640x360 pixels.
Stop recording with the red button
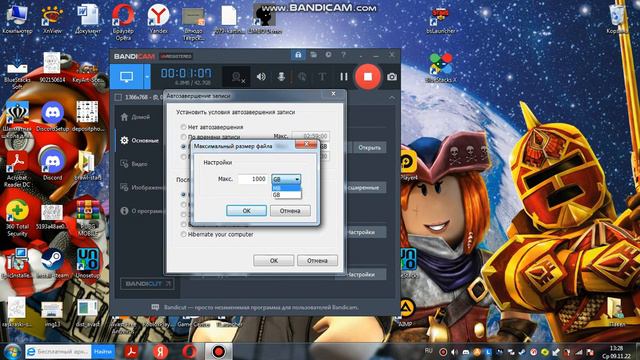click(368, 76)
